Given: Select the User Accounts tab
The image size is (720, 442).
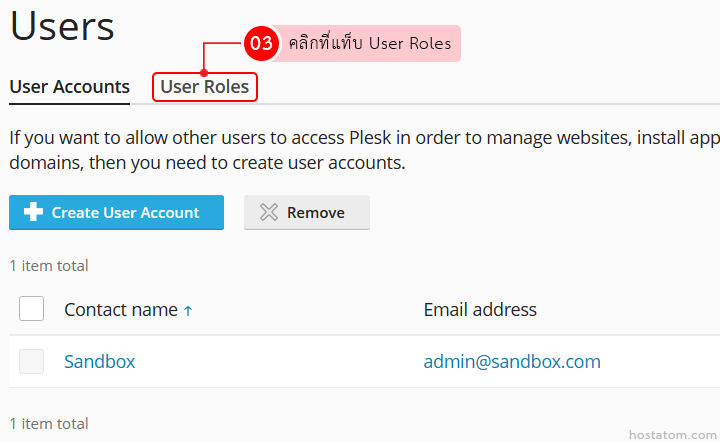Looking at the screenshot, I should pos(70,87).
